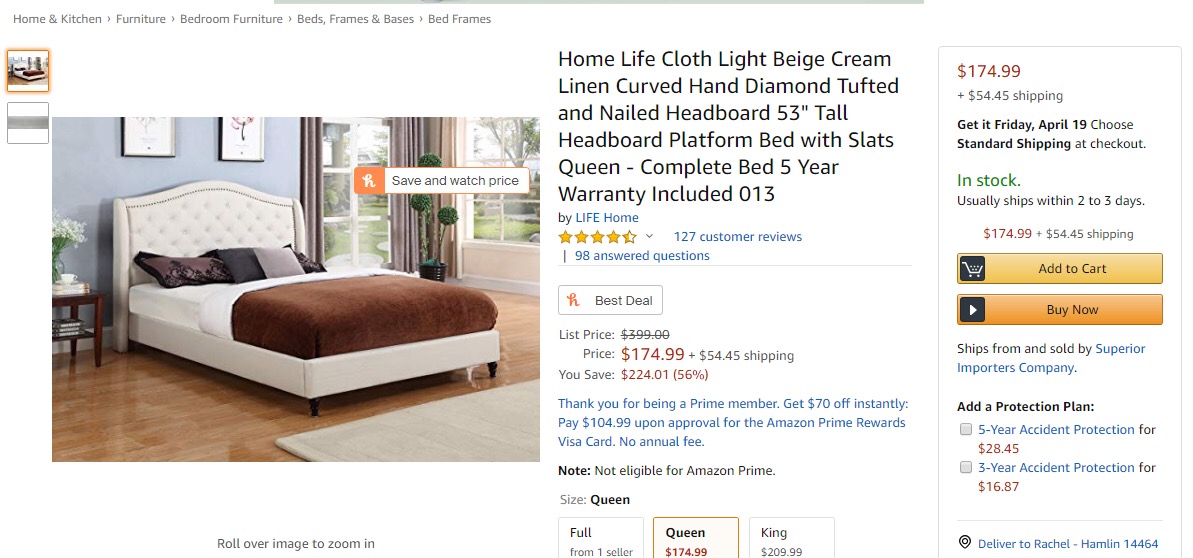Select the first bed product thumbnail
Viewport: 1193px width, 558px height.
point(28,71)
